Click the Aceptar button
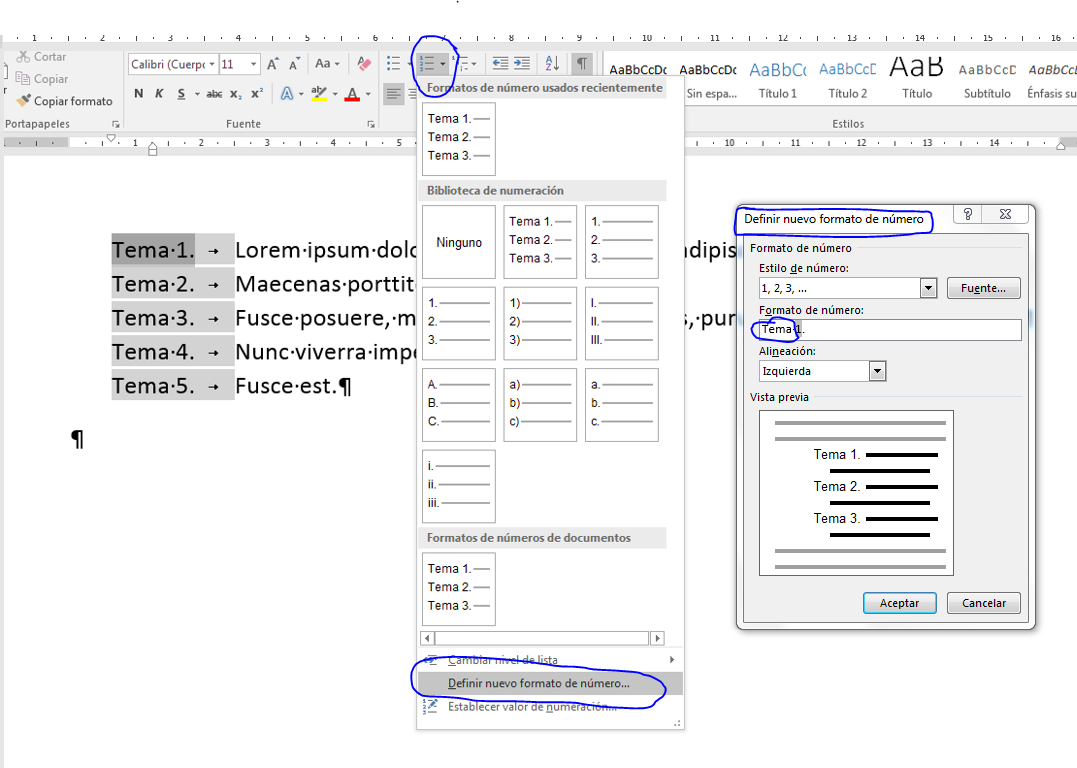 [899, 603]
